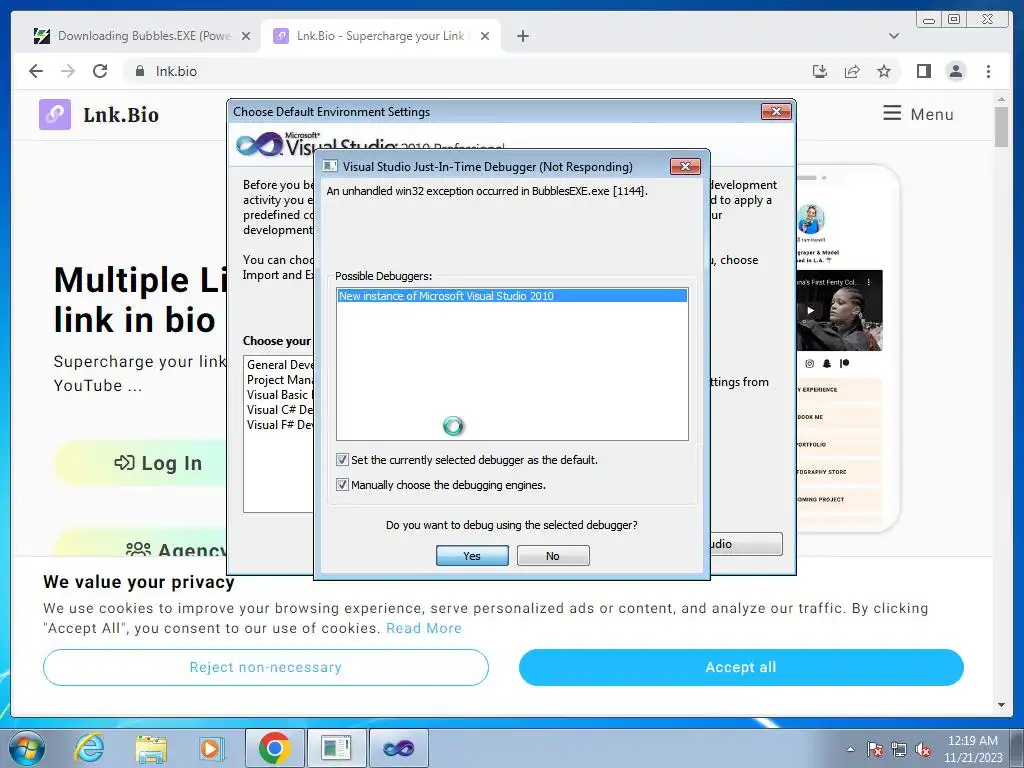
Task: Open the cookie Read More link
Action: [x=424, y=628]
